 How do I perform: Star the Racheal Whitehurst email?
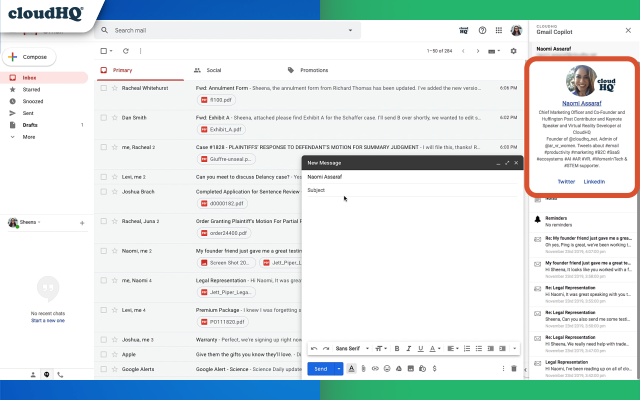(115, 88)
